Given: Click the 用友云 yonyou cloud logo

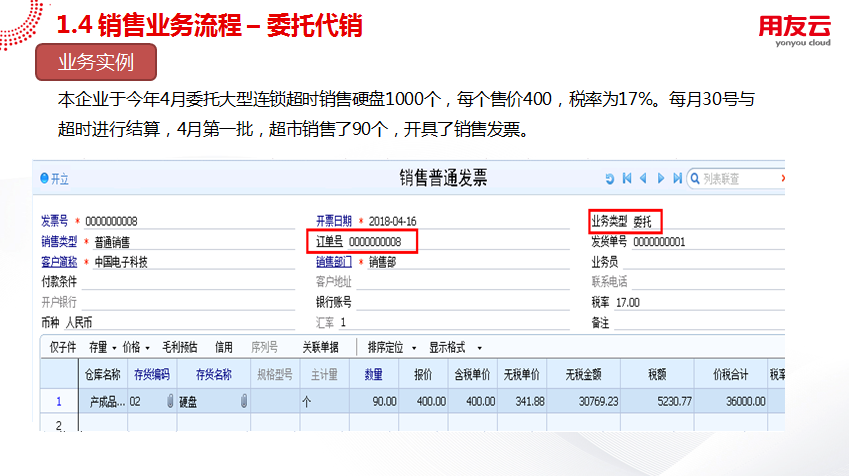Looking at the screenshot, I should coord(794,31).
